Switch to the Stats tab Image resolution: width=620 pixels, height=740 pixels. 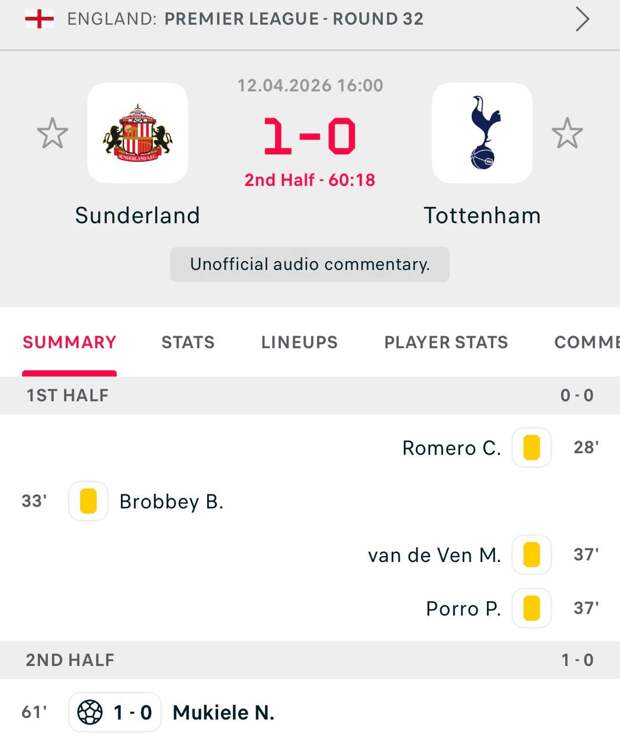(188, 342)
